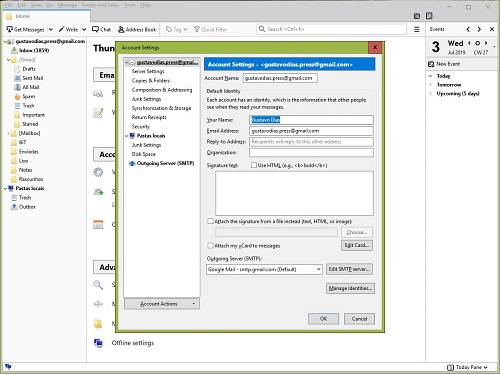Open the Get Messages dropdown arrow

pos(51,29)
